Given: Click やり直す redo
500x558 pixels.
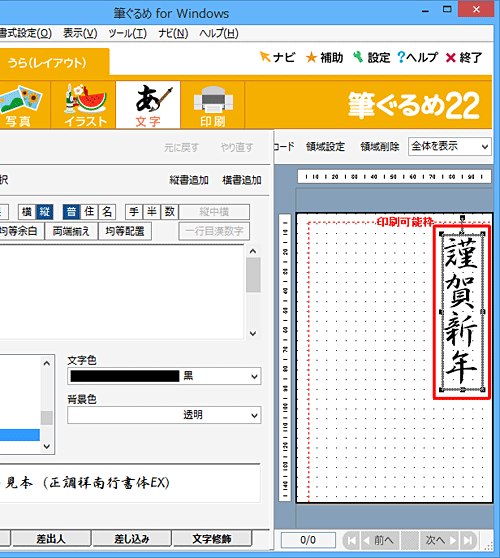Looking at the screenshot, I should [237, 147].
